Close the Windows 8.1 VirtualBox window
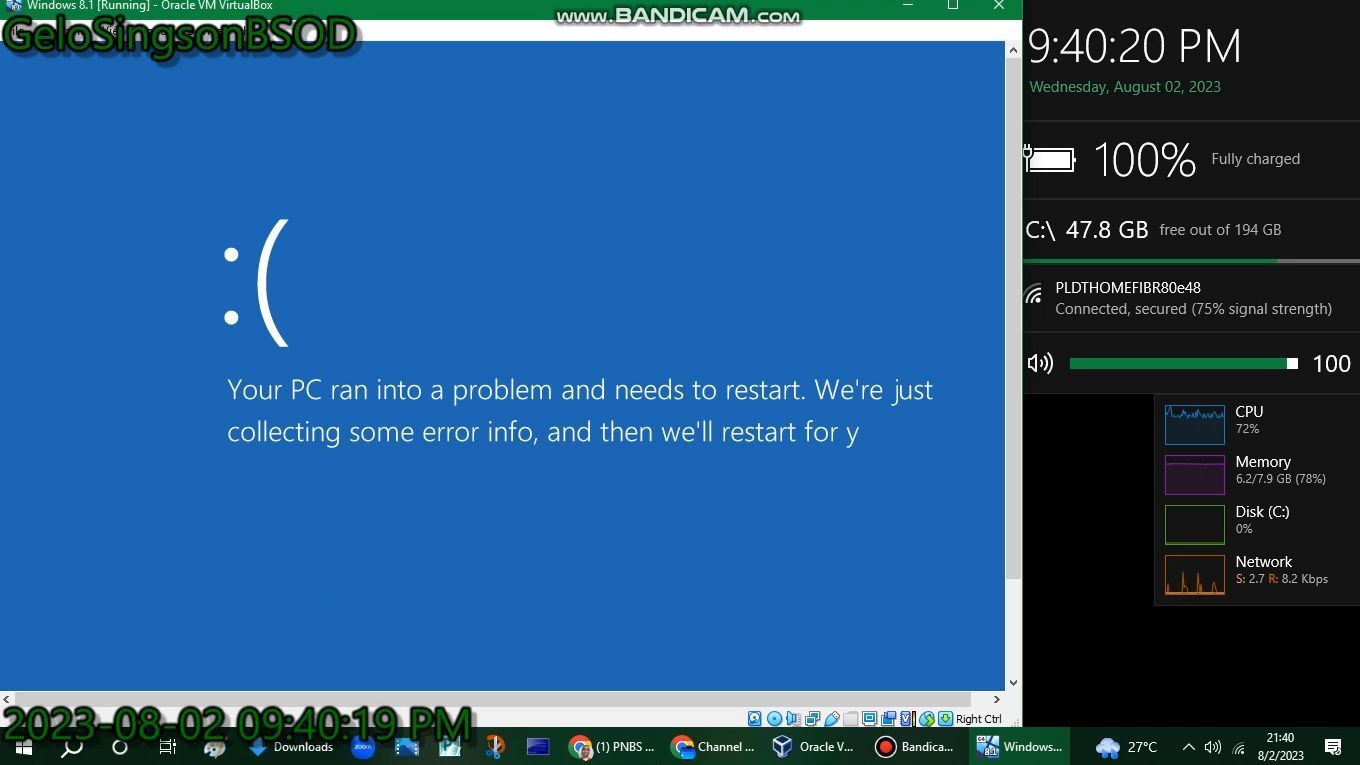 pyautogui.click(x=999, y=6)
